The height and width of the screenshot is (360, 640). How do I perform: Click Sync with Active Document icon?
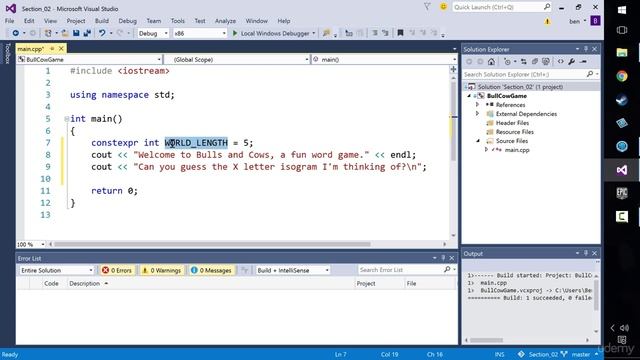point(524,62)
